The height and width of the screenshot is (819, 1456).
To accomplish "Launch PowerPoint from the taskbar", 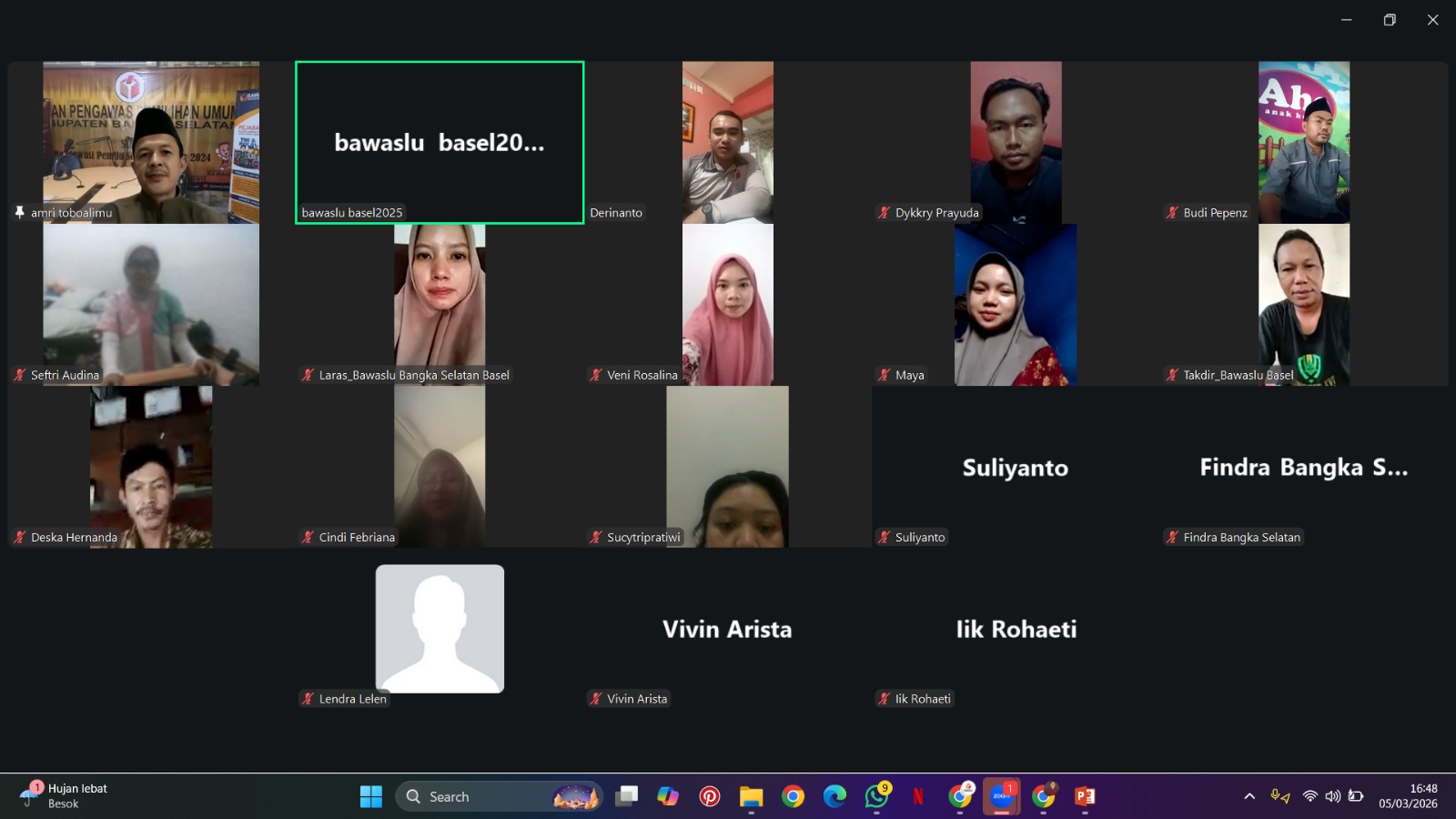I will (x=1085, y=796).
